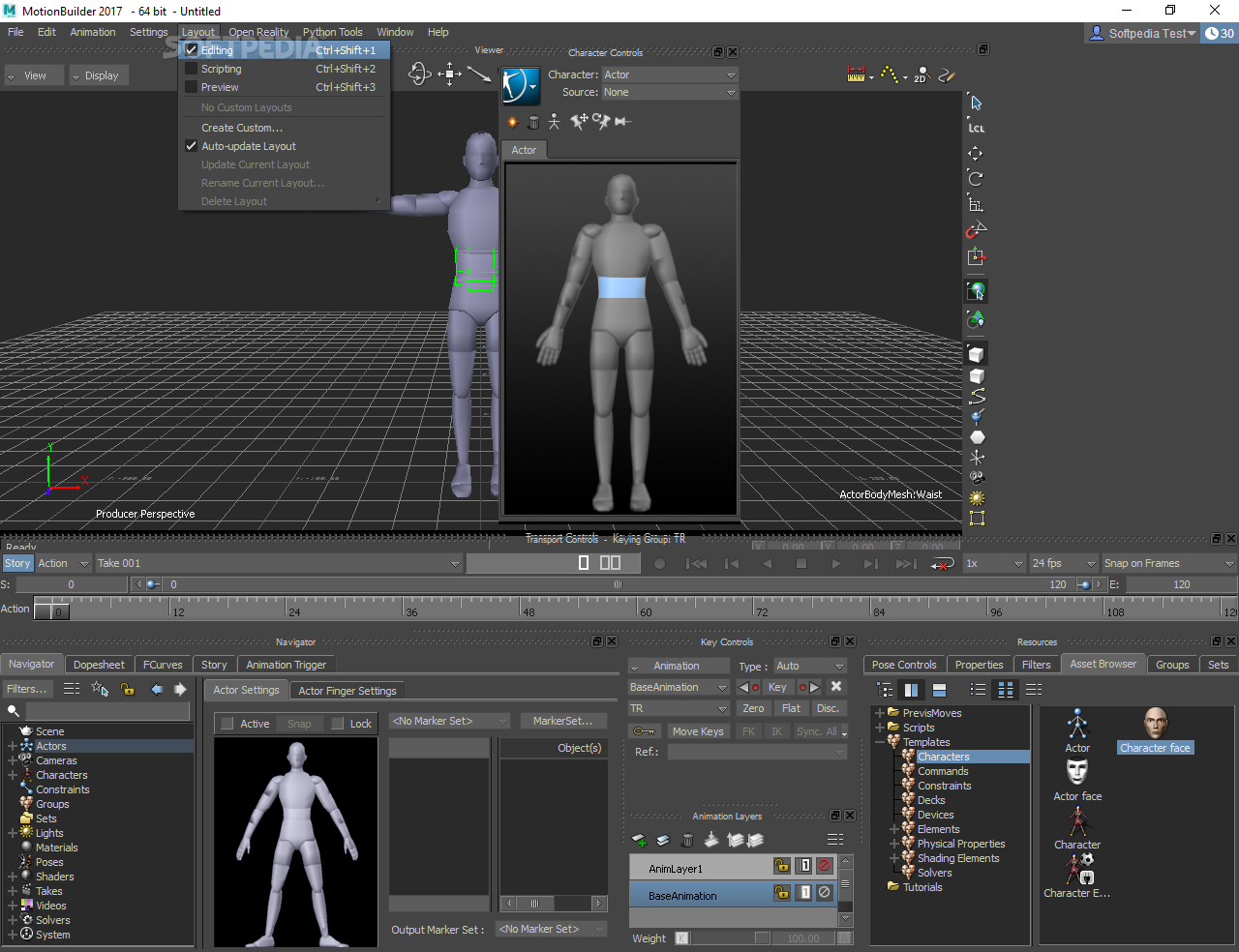
Task: Click the merge layers icon in Animation Layers
Action: 711,840
